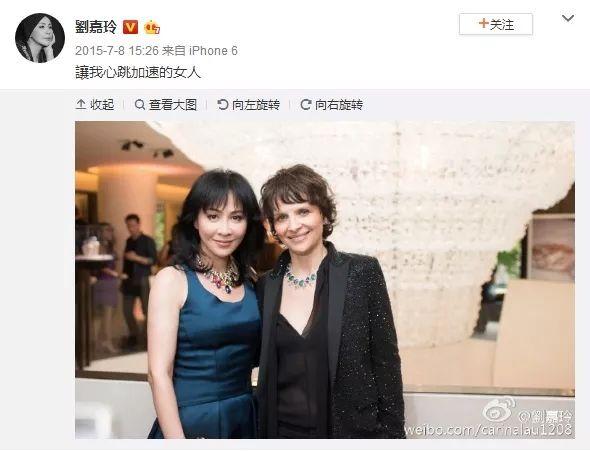The width and height of the screenshot is (590, 452).
Task: Click the iPhone 6 source link
Action: (213, 50)
